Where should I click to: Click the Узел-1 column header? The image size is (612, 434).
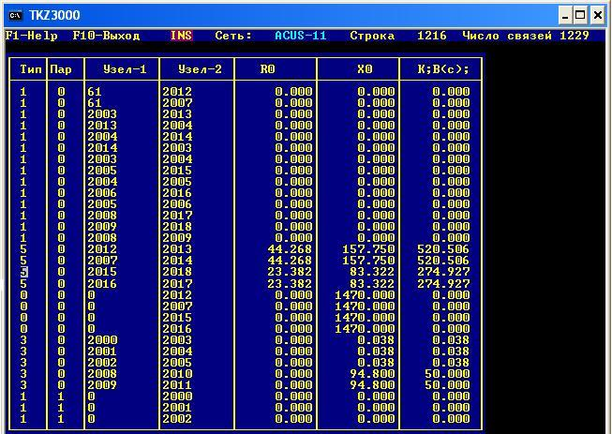pos(125,69)
